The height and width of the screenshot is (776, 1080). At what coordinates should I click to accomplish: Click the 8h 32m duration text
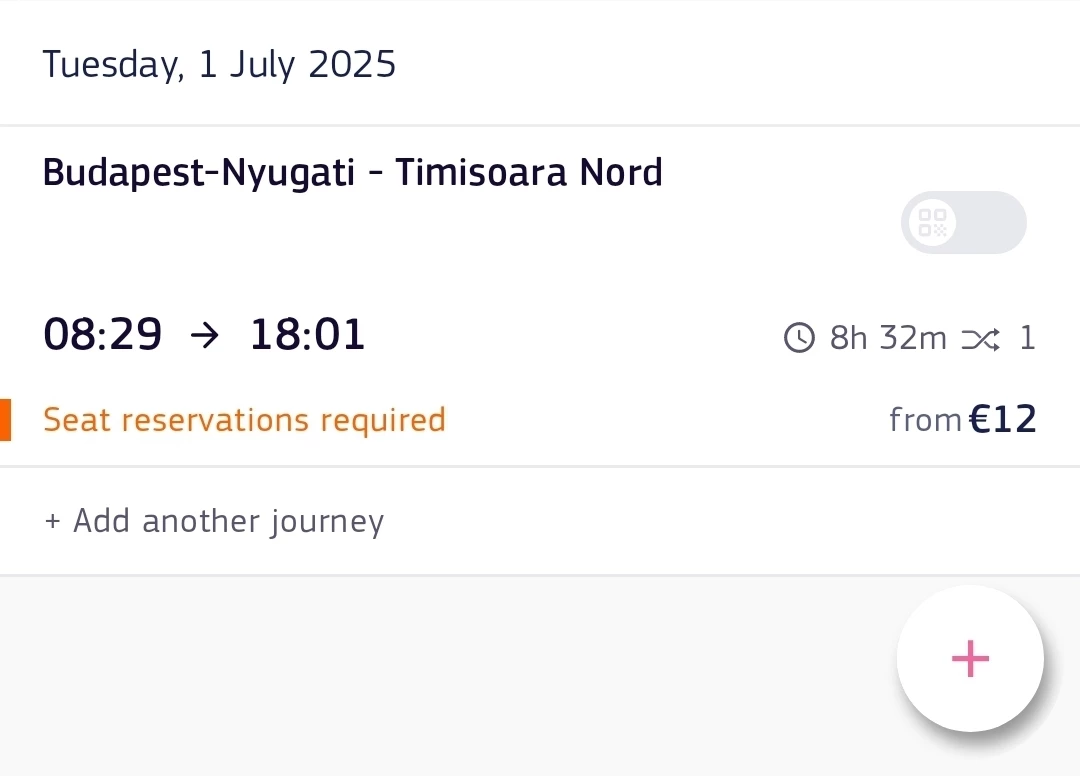(888, 338)
